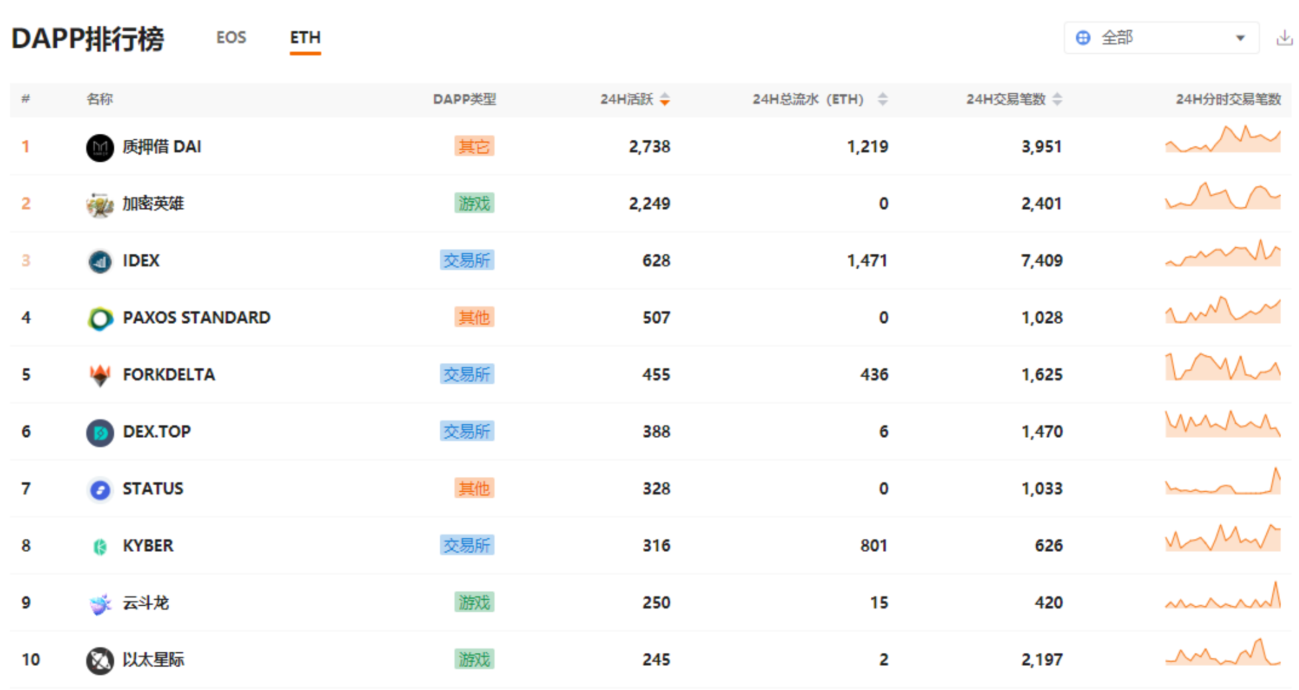Screen dimensions: 1299x690
Task: Click the 3,951 transaction count value
Action: click(x=1042, y=147)
